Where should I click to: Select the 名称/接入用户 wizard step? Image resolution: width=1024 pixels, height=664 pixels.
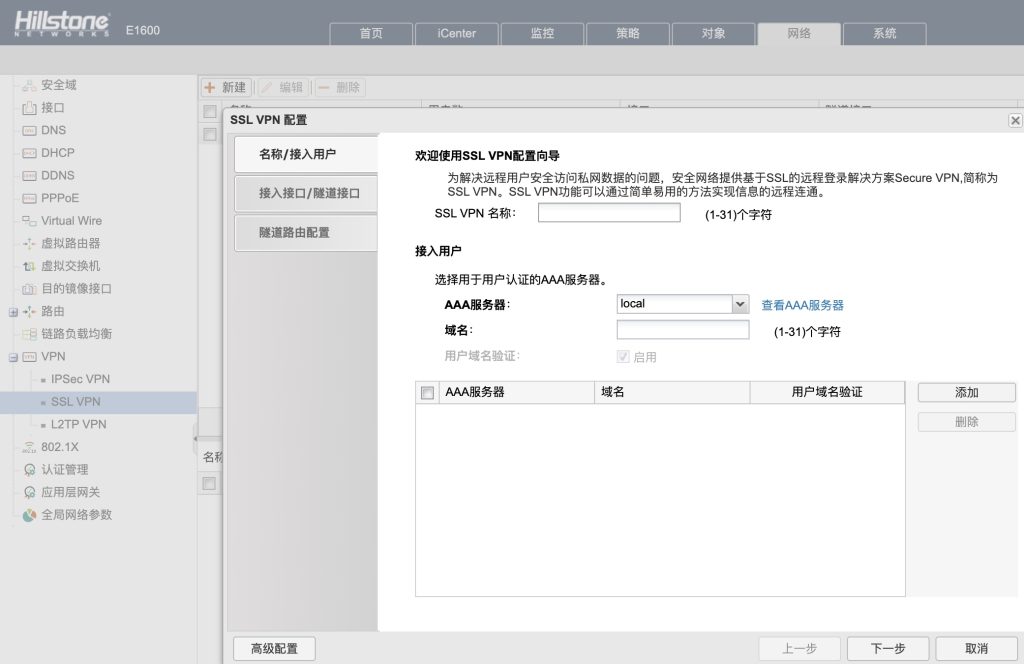click(x=306, y=154)
